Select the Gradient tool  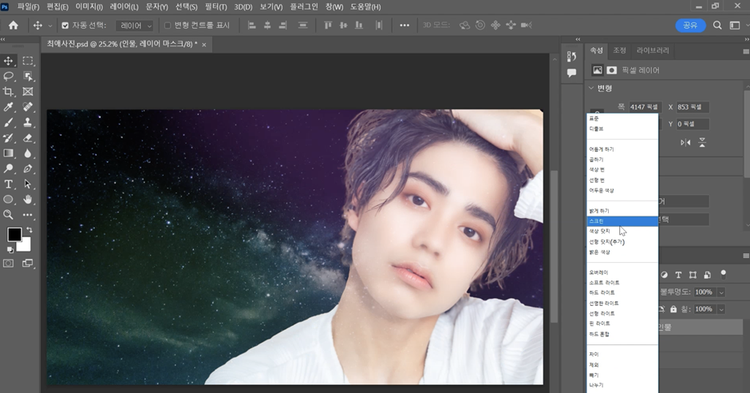8,153
